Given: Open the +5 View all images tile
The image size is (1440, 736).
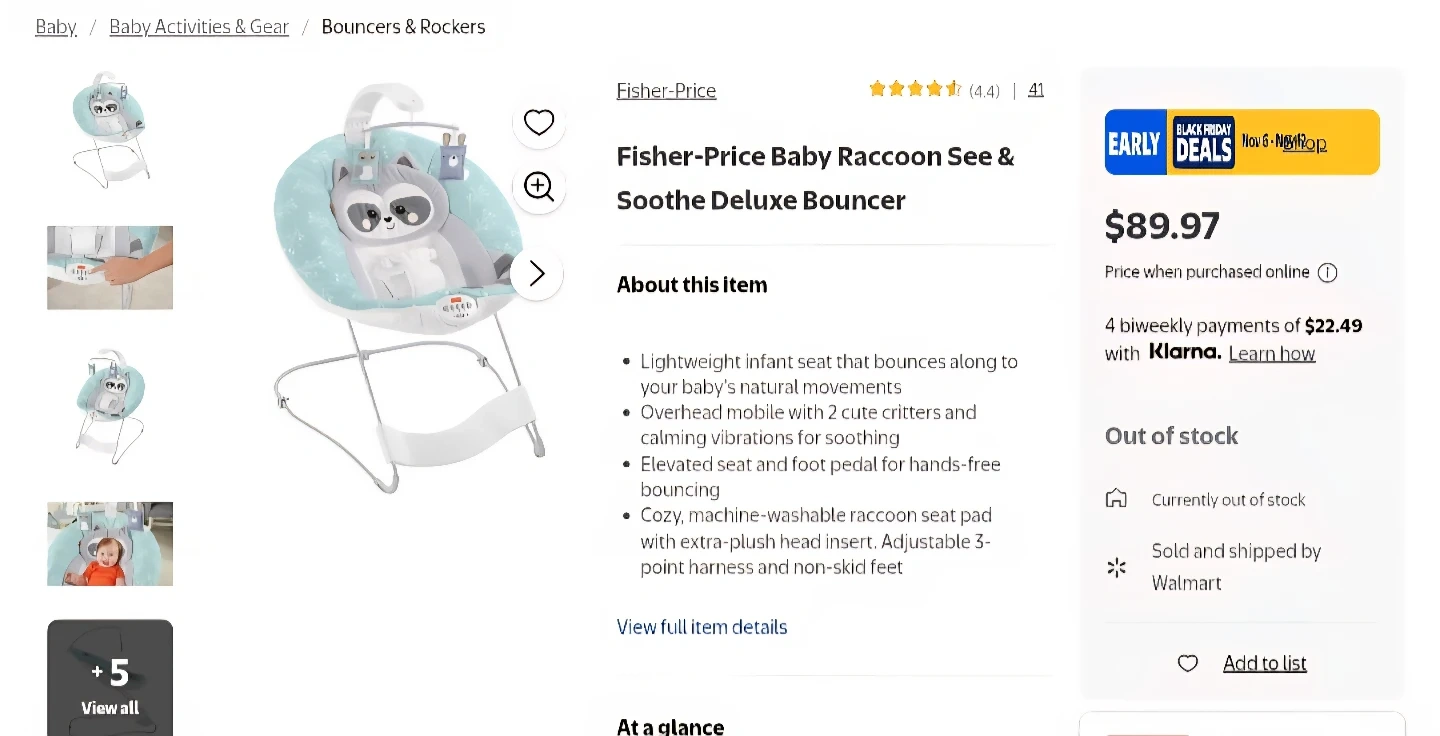Looking at the screenshot, I should (110, 678).
